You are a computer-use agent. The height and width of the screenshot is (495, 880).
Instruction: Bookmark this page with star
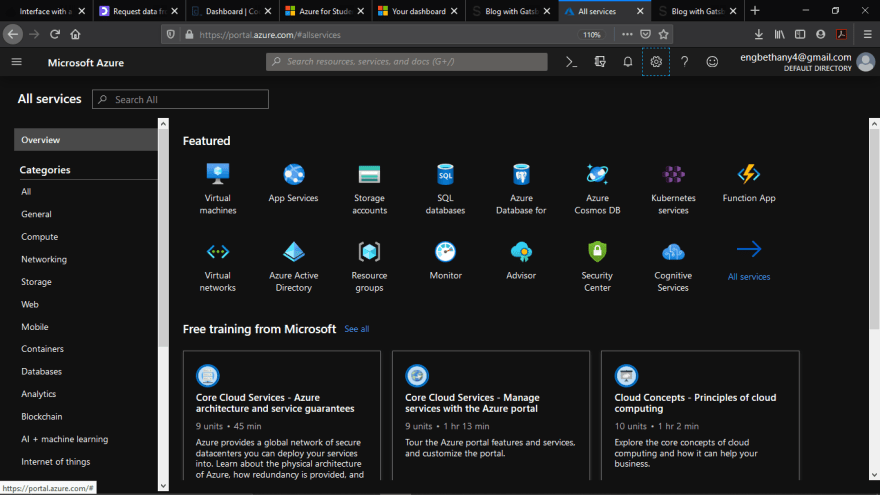click(663, 34)
